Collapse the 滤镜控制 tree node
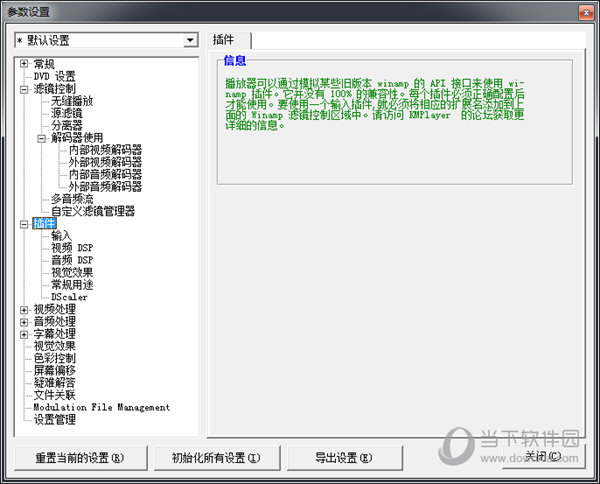The width and height of the screenshot is (600, 484). 24,89
